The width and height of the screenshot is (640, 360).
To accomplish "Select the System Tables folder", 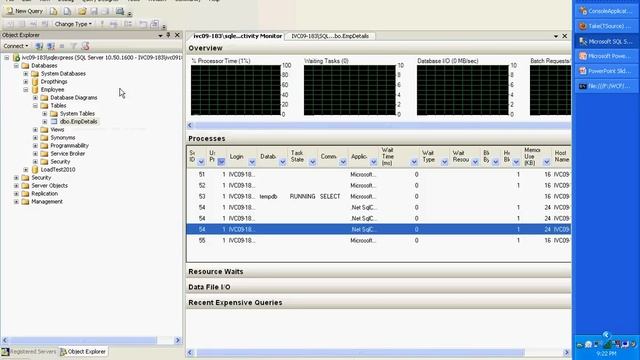I will pos(77,113).
